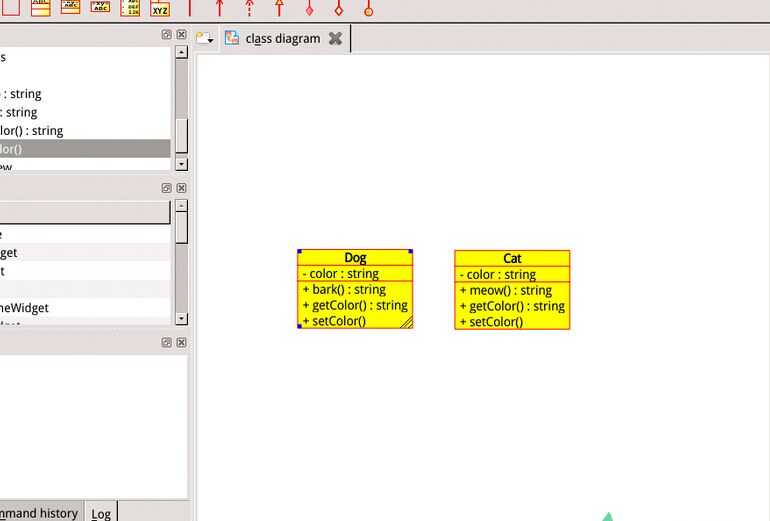
Task: Close the top tree view panel
Action: click(x=181, y=34)
